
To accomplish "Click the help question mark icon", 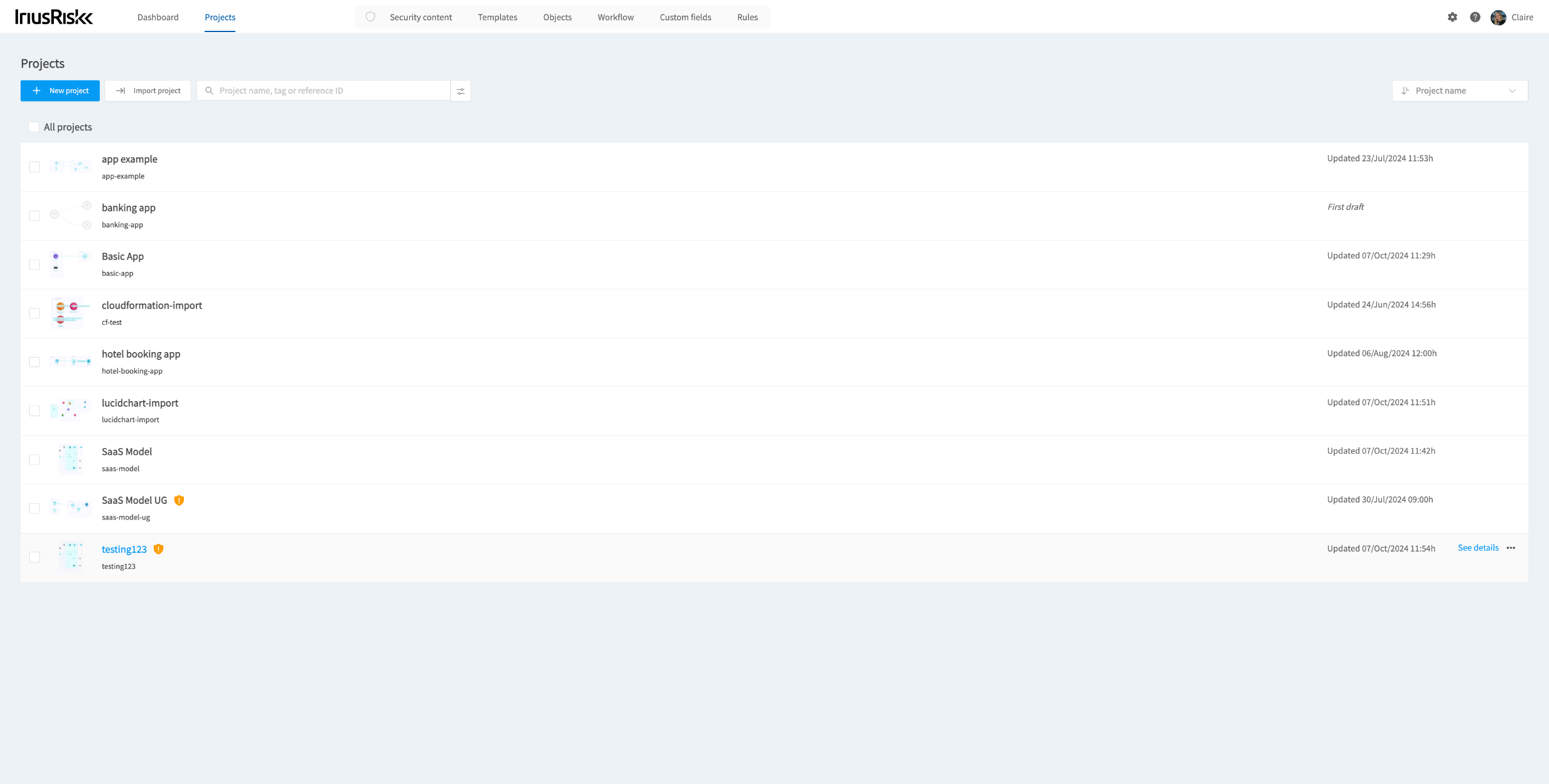I will pos(1475,17).
